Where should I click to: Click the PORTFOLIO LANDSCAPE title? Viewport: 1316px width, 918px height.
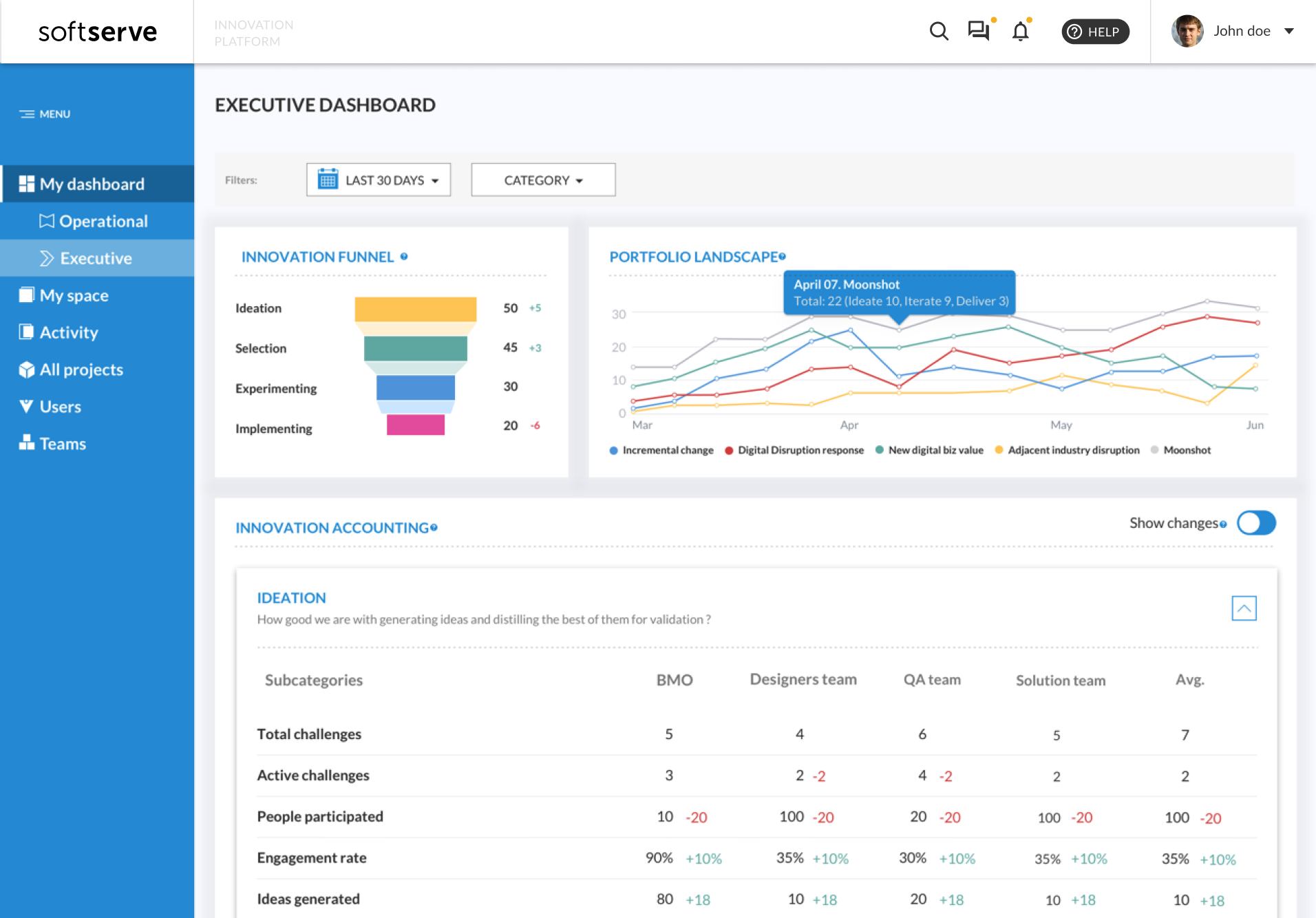click(694, 257)
